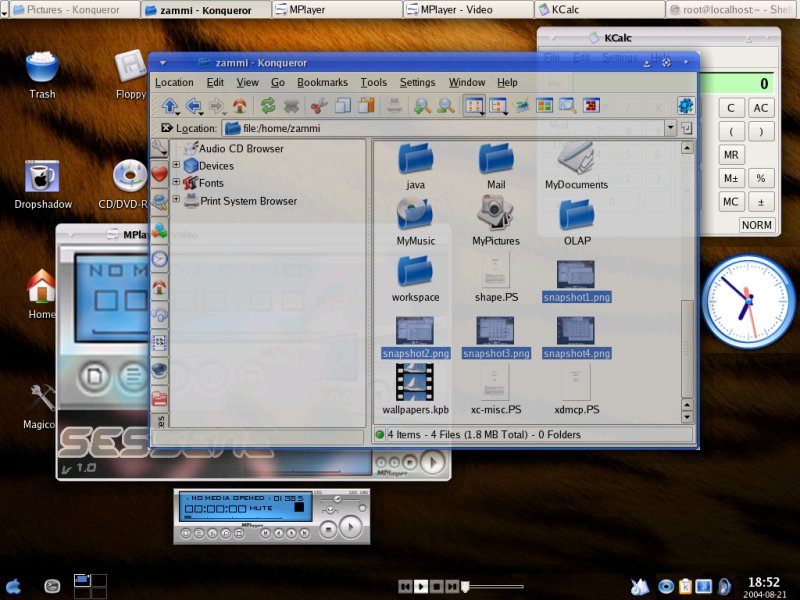Screen dimensions: 800x600
Task: Click the Zoom In magnifier icon
Action: 422,106
